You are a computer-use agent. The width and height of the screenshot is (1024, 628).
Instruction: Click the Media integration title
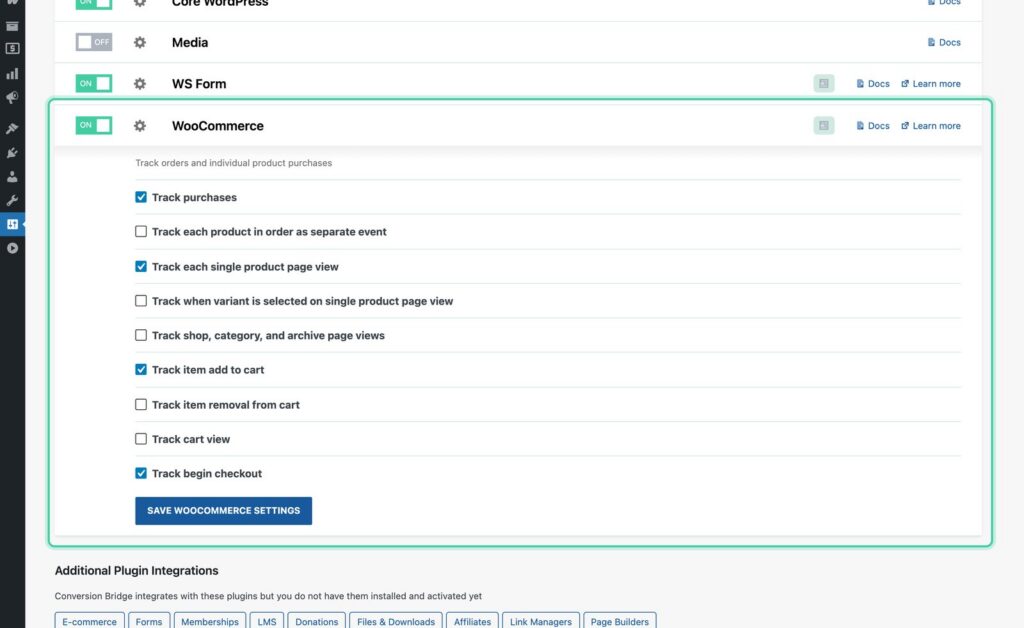[190, 42]
